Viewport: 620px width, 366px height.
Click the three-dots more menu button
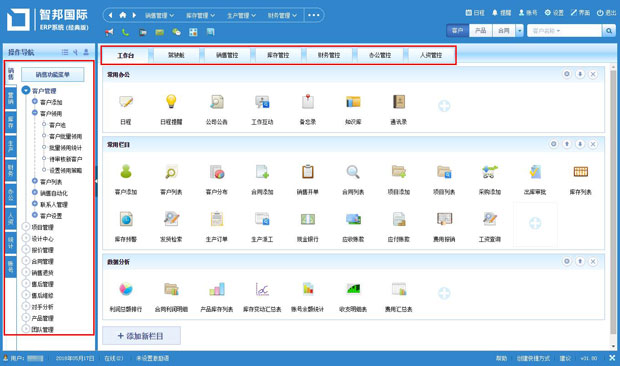[x=314, y=15]
